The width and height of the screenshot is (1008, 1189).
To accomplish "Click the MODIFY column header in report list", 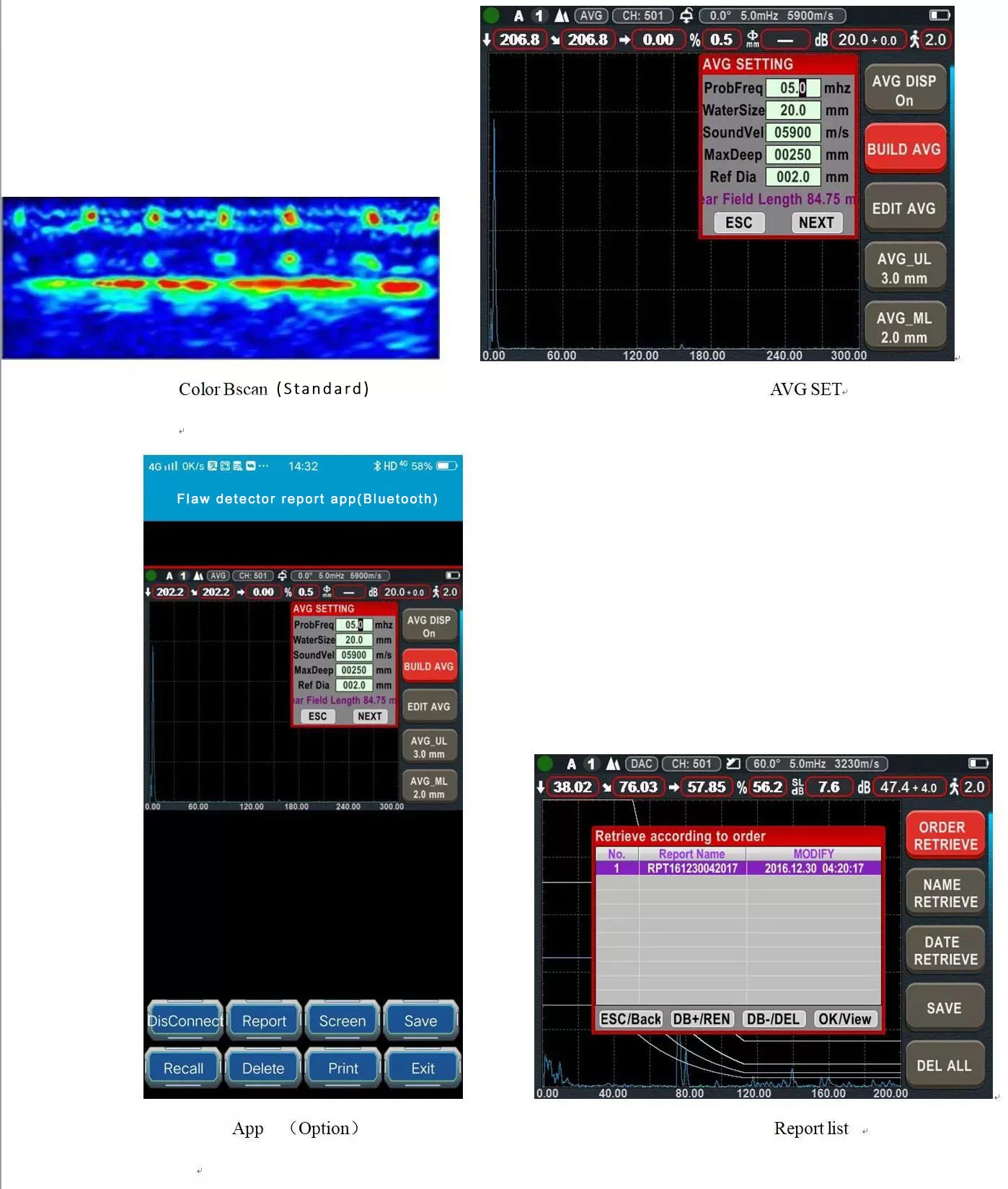I will coord(813,854).
